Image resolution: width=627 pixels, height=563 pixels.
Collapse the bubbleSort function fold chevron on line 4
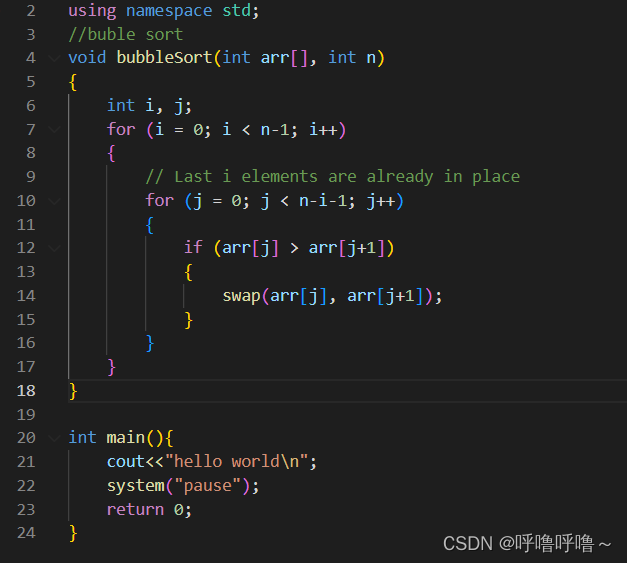[x=54, y=58]
